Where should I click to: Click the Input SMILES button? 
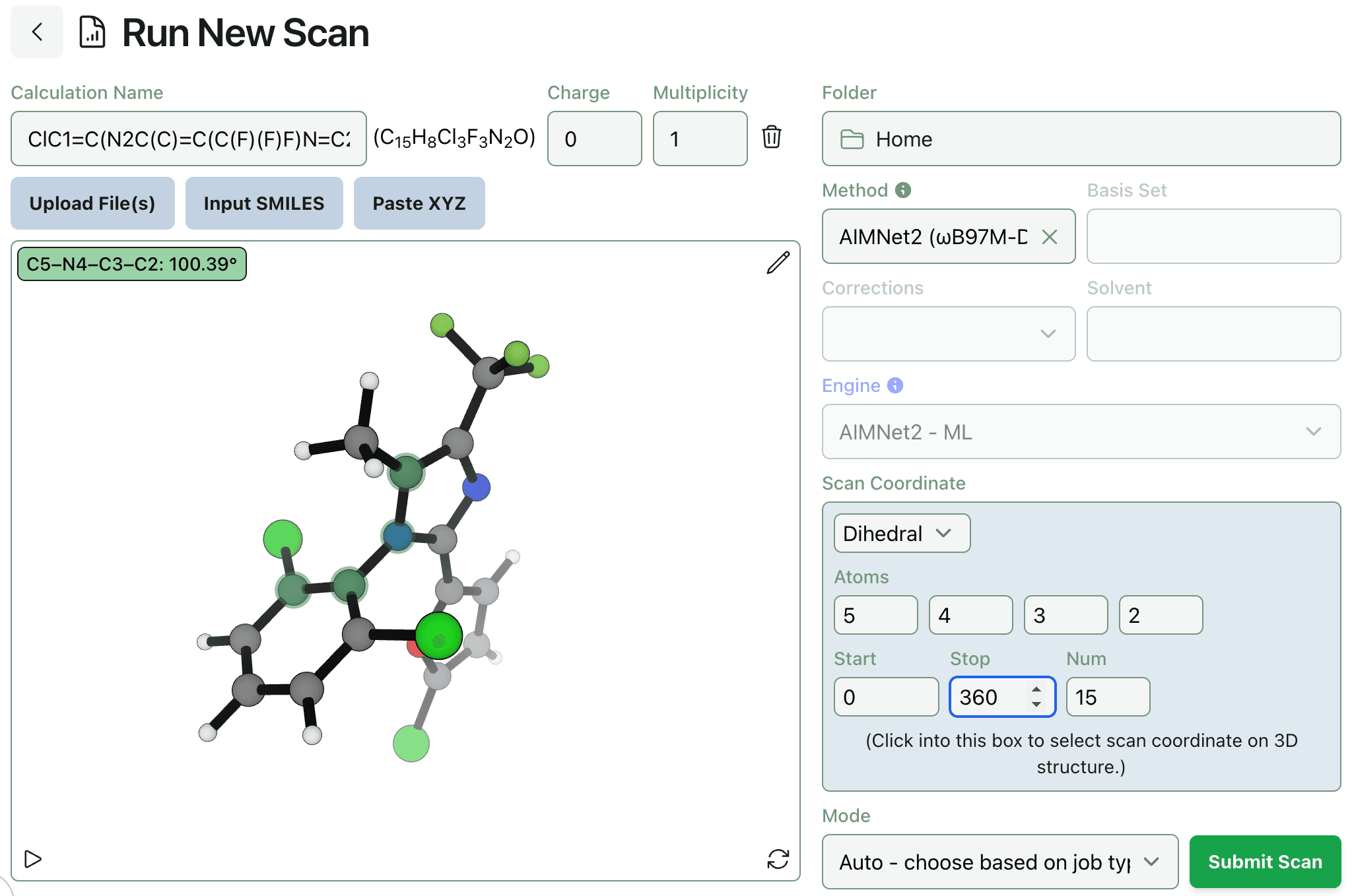coord(263,204)
